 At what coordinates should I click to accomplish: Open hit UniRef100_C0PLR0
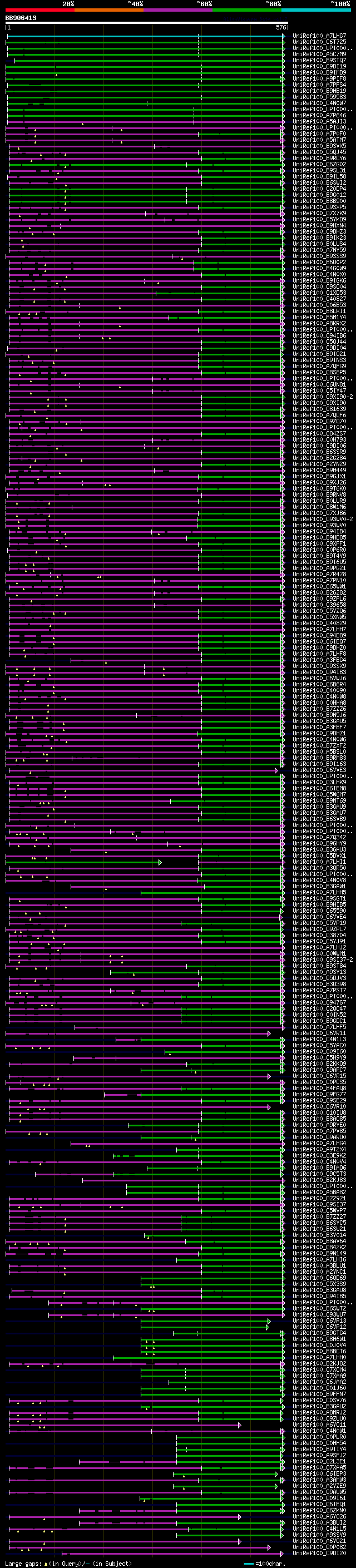point(319,1437)
